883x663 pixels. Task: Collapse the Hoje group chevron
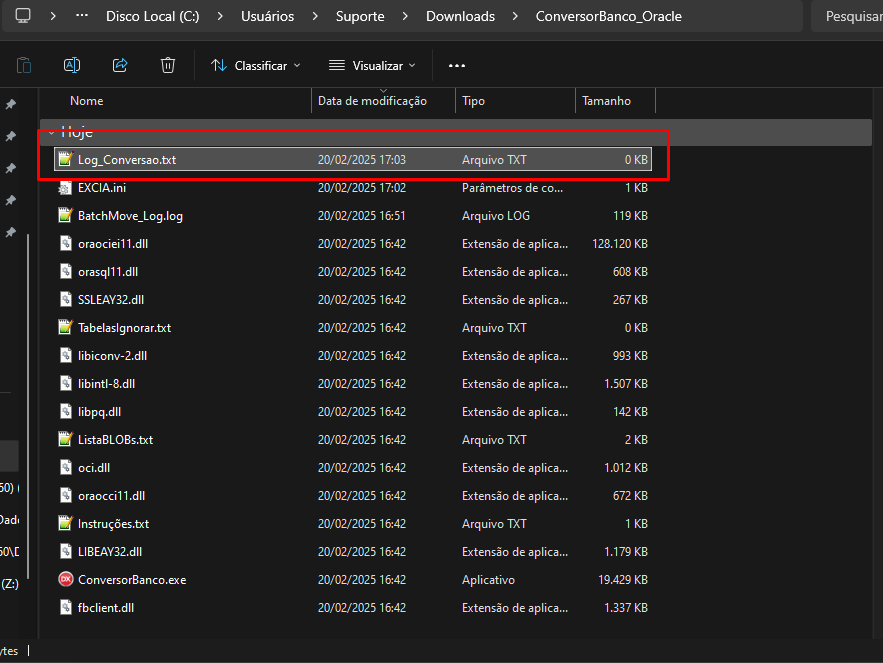pyautogui.click(x=51, y=132)
